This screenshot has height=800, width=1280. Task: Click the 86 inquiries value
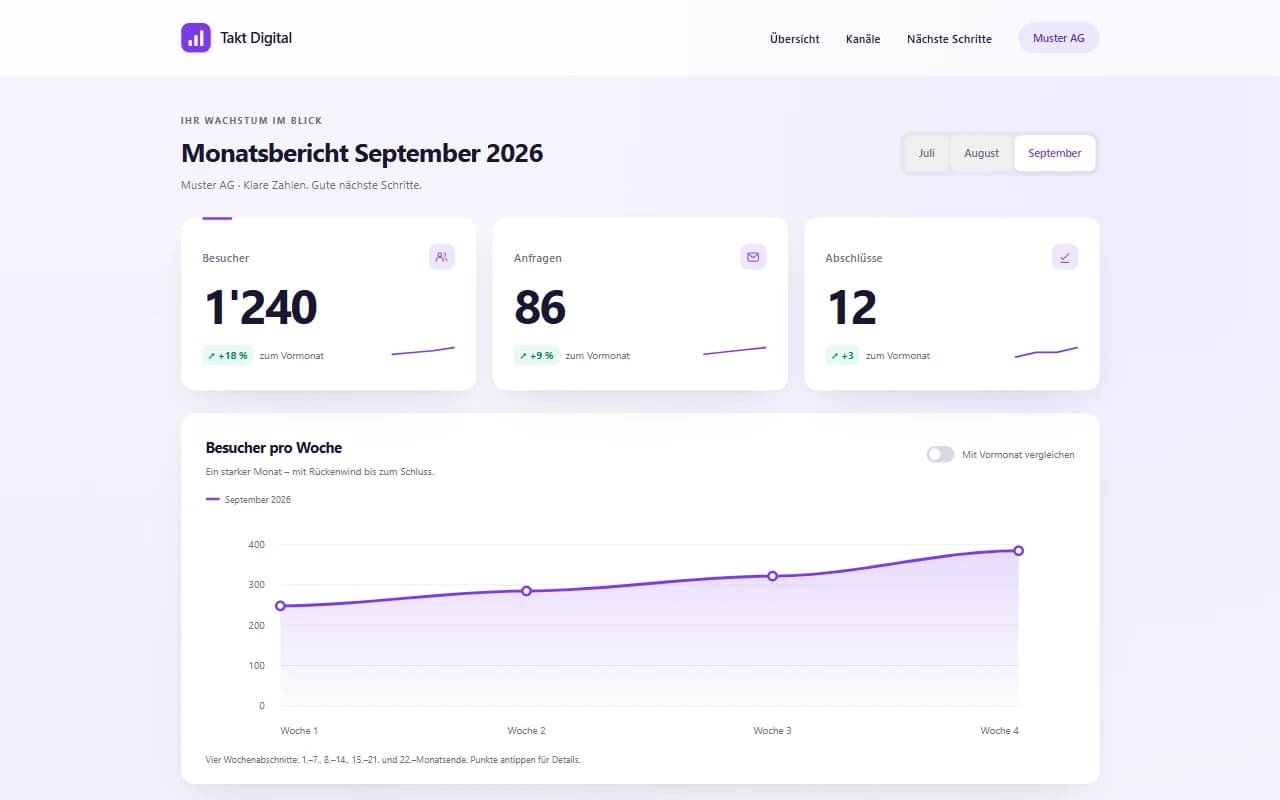[x=540, y=307]
